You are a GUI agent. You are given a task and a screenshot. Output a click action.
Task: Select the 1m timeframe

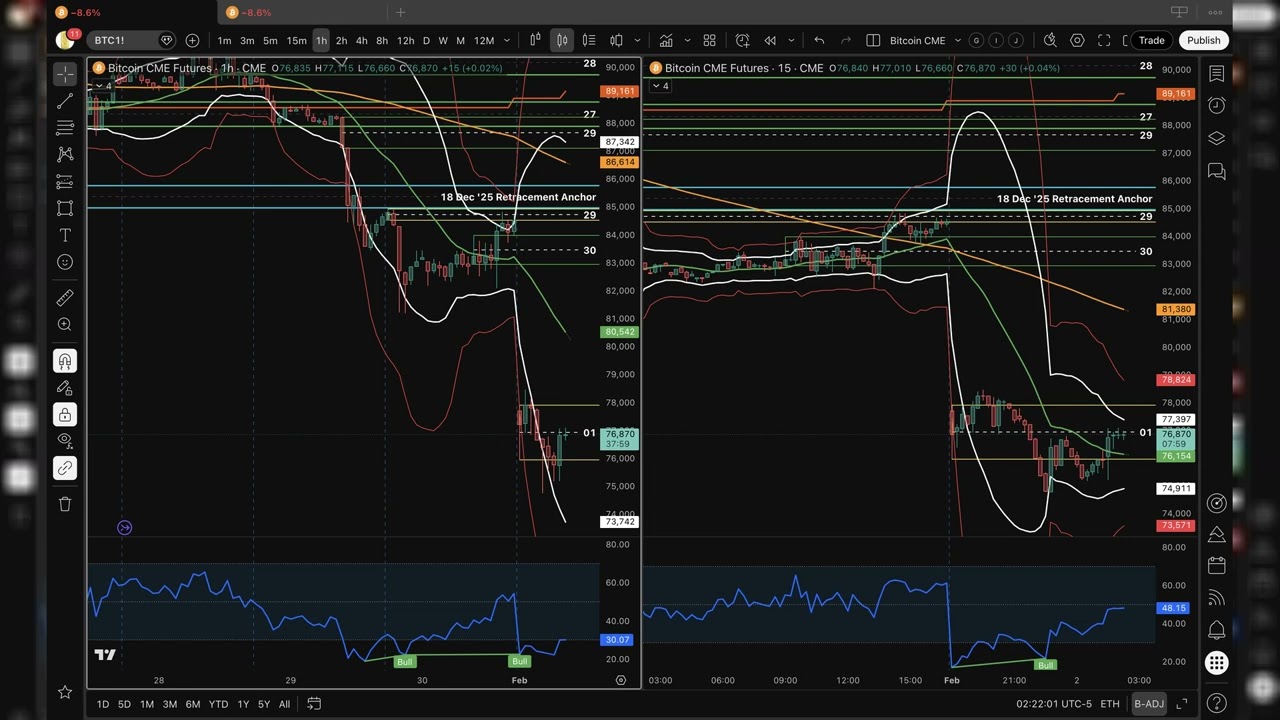[224, 40]
